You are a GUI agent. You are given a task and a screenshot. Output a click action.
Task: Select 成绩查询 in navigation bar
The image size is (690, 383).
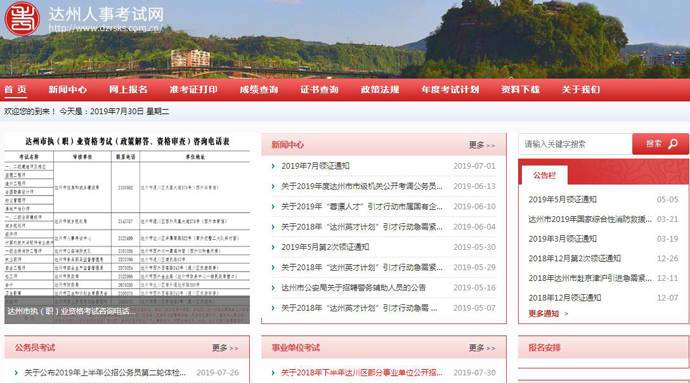pyautogui.click(x=259, y=90)
